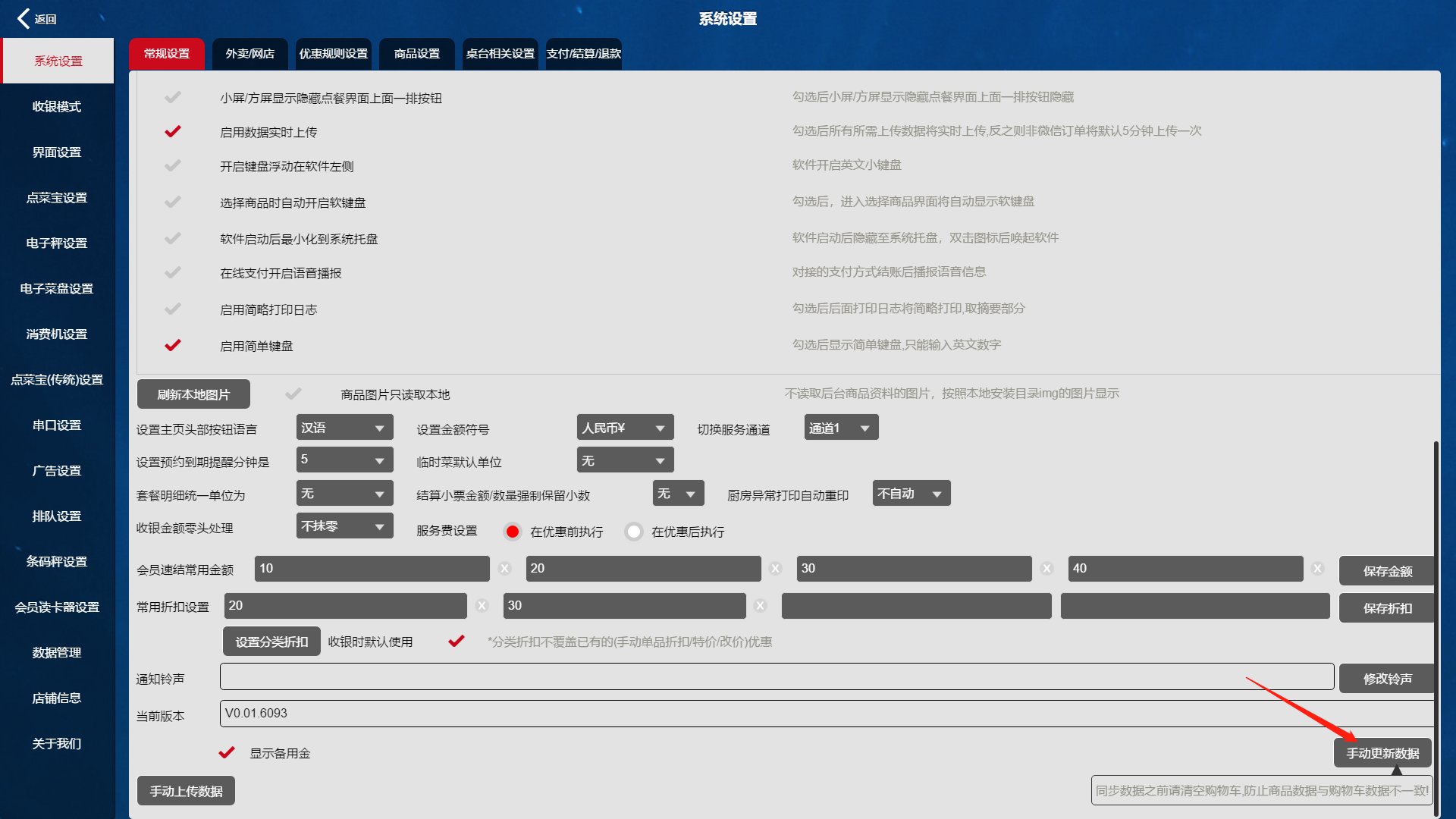Uncheck 启用数据实时上传 option
This screenshot has height=819, width=1456.
coord(173,132)
